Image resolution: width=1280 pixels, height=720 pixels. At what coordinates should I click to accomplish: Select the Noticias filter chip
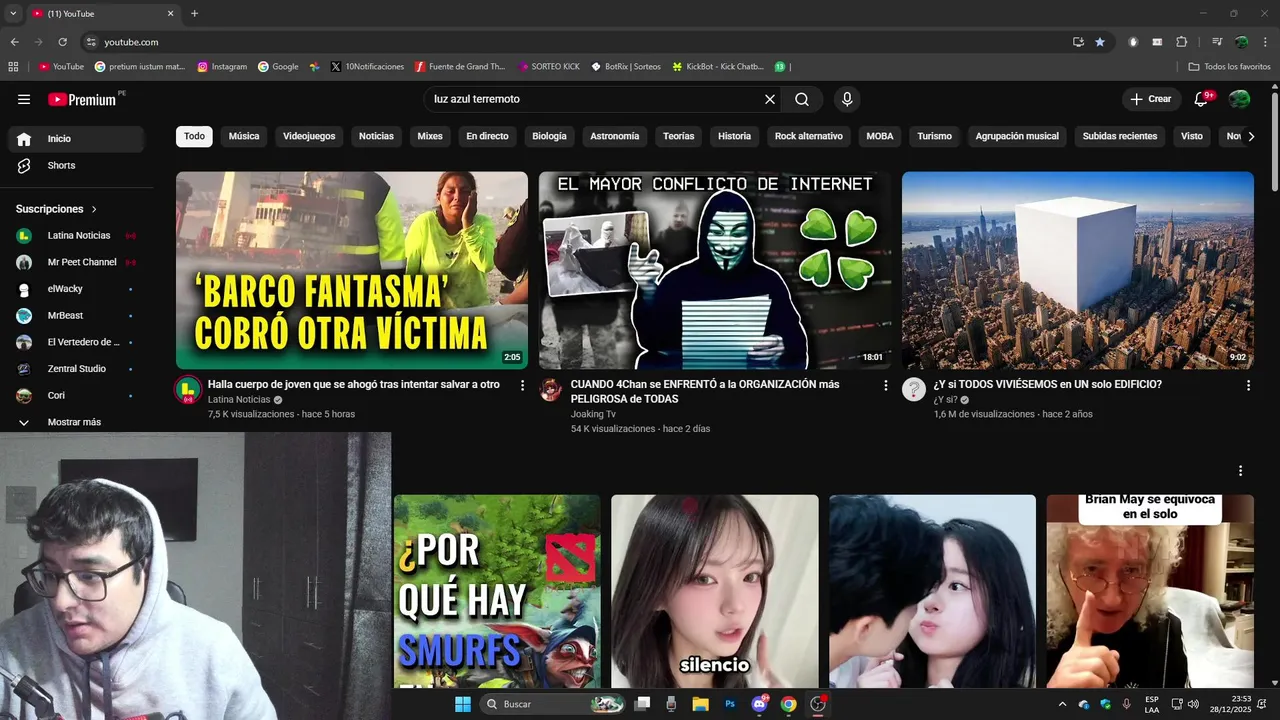(376, 136)
